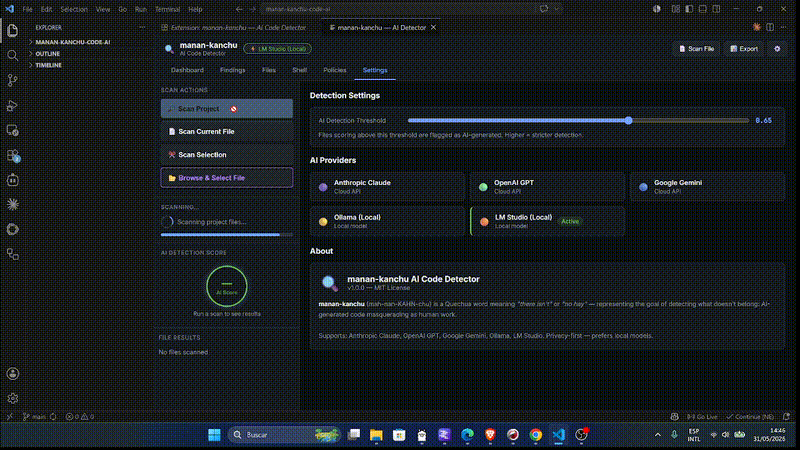This screenshot has width=800, height=450.
Task: Switch to the Files tab
Action: coord(269,70)
